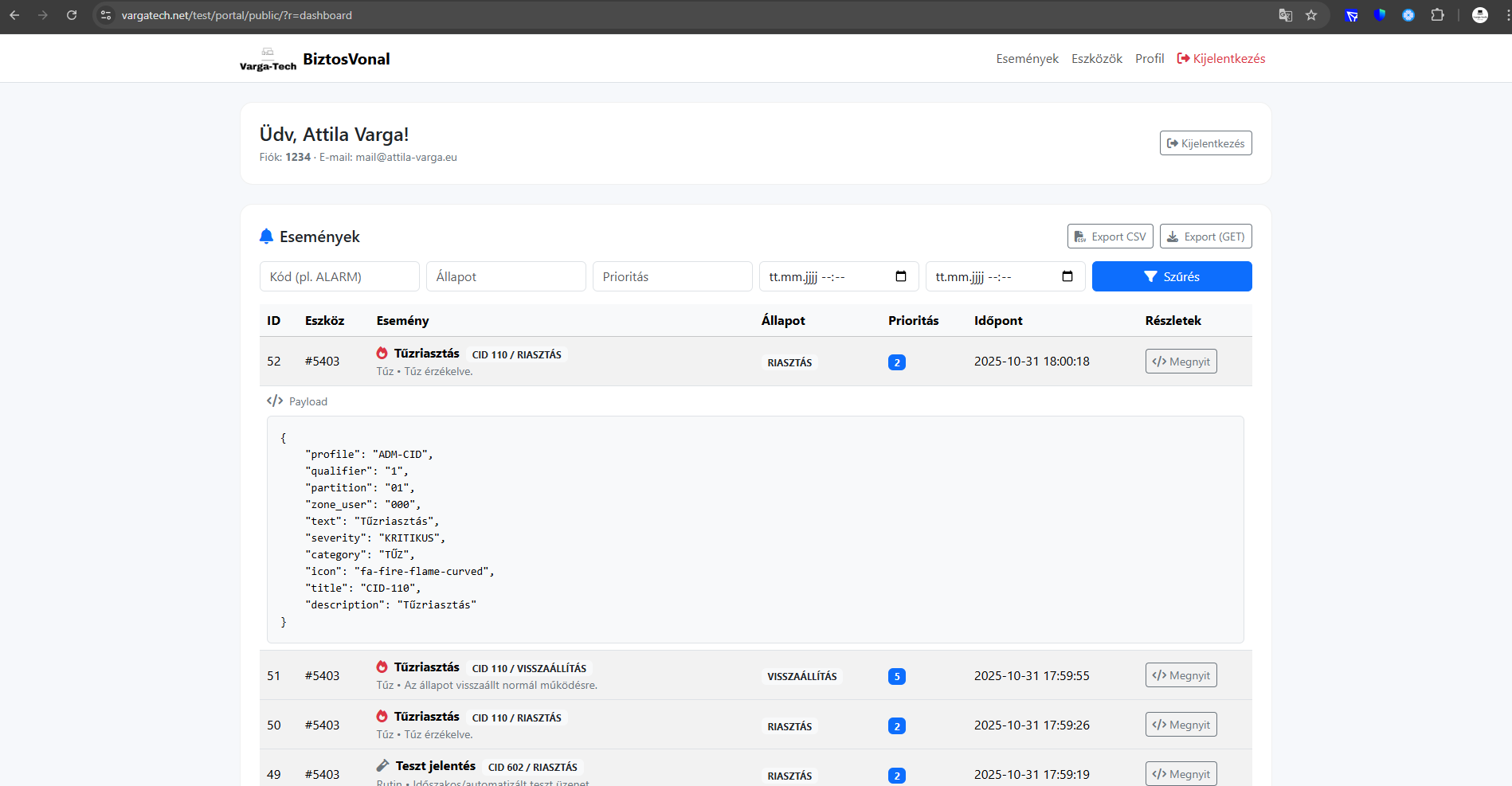Open the Események navigation menu item

pyautogui.click(x=1027, y=59)
